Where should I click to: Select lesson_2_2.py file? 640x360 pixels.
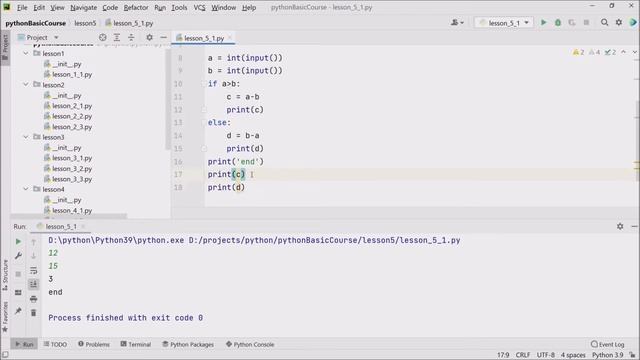[x=72, y=116]
